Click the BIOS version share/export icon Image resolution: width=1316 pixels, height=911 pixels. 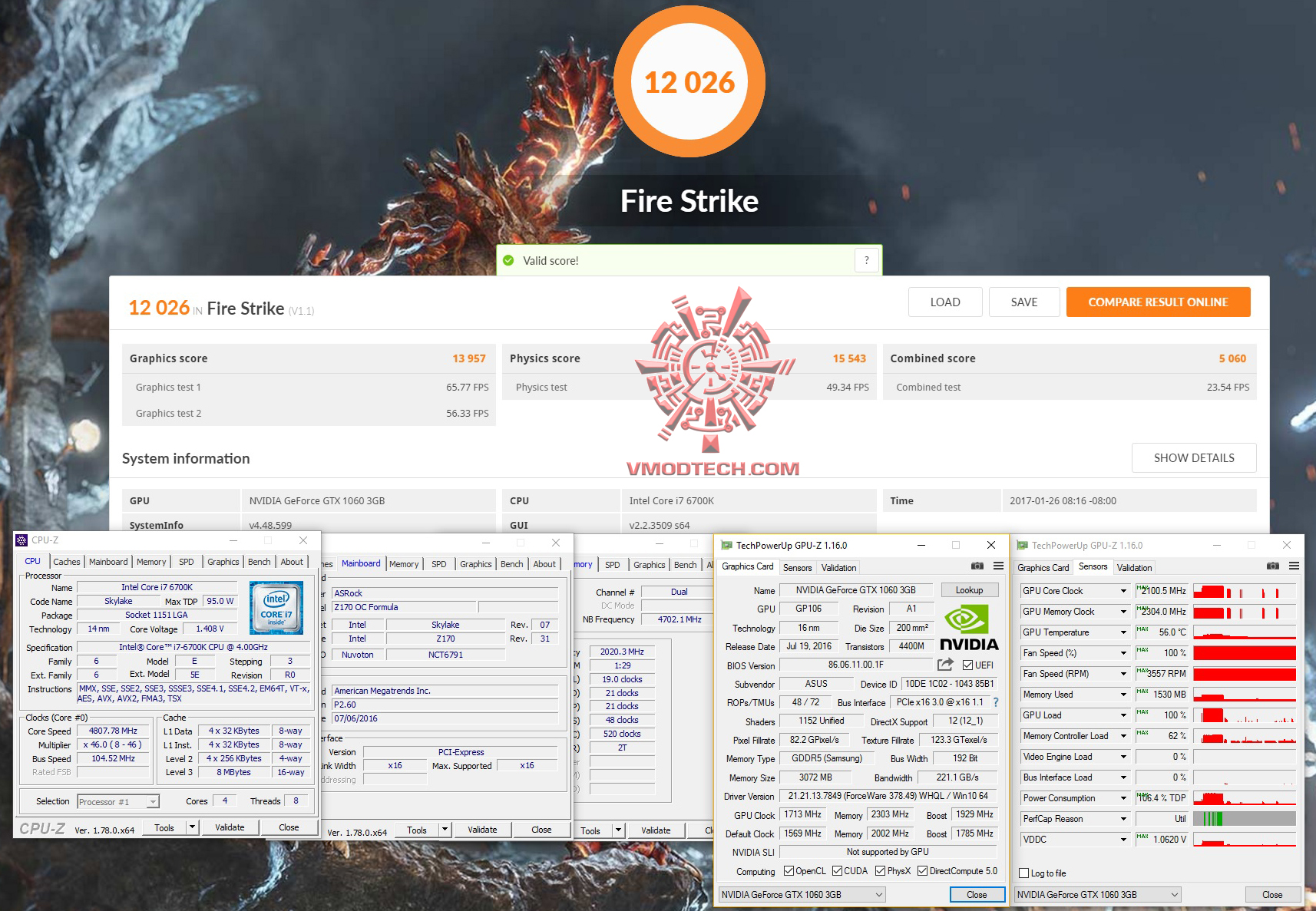click(x=945, y=665)
